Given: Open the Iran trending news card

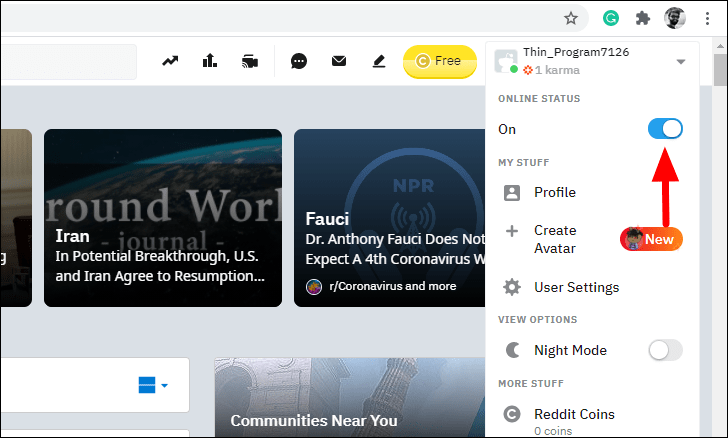Looking at the screenshot, I should tap(163, 218).
